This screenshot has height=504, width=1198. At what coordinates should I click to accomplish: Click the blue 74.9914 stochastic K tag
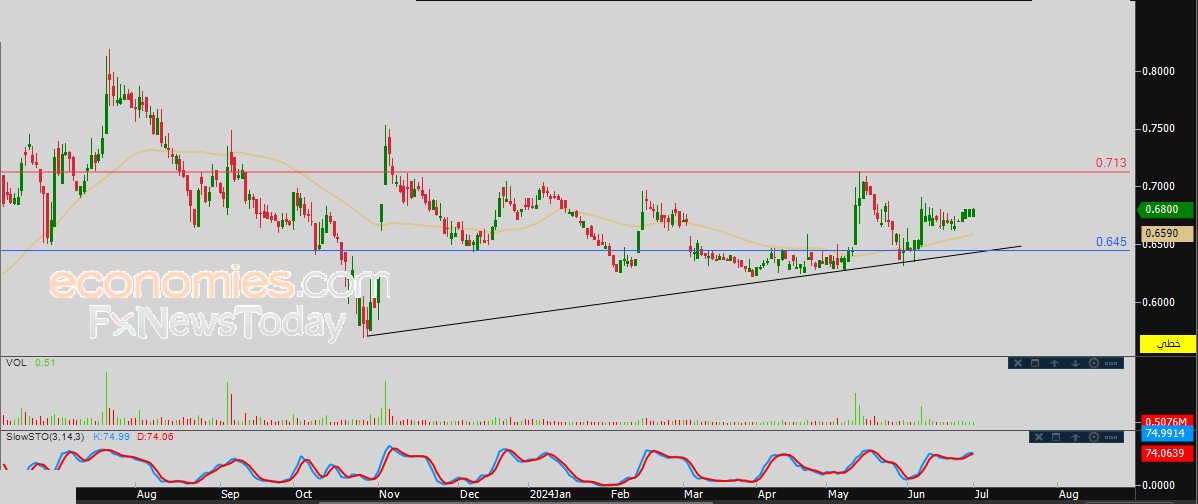pos(1168,434)
